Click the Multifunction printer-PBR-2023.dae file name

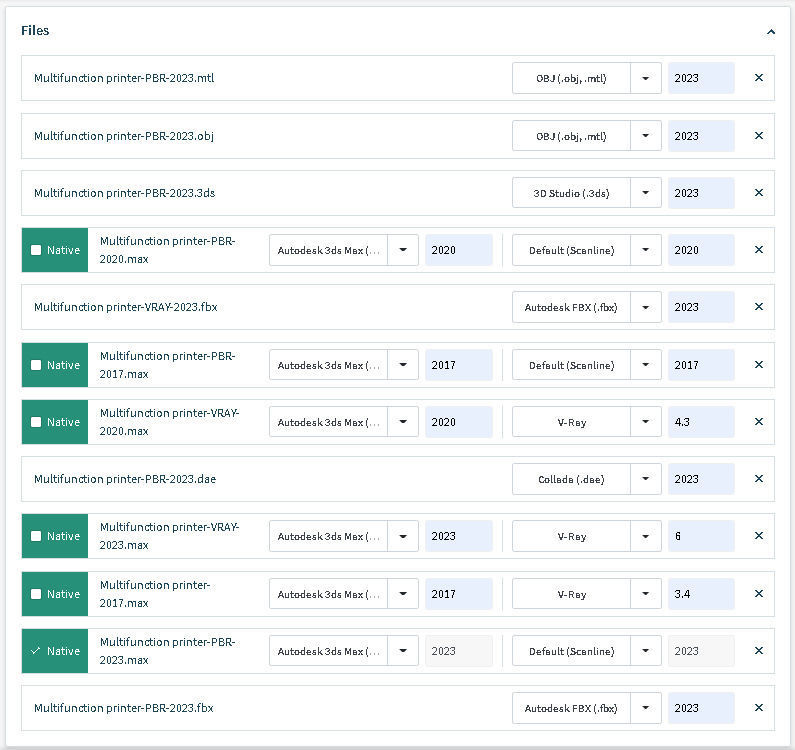[124, 479]
